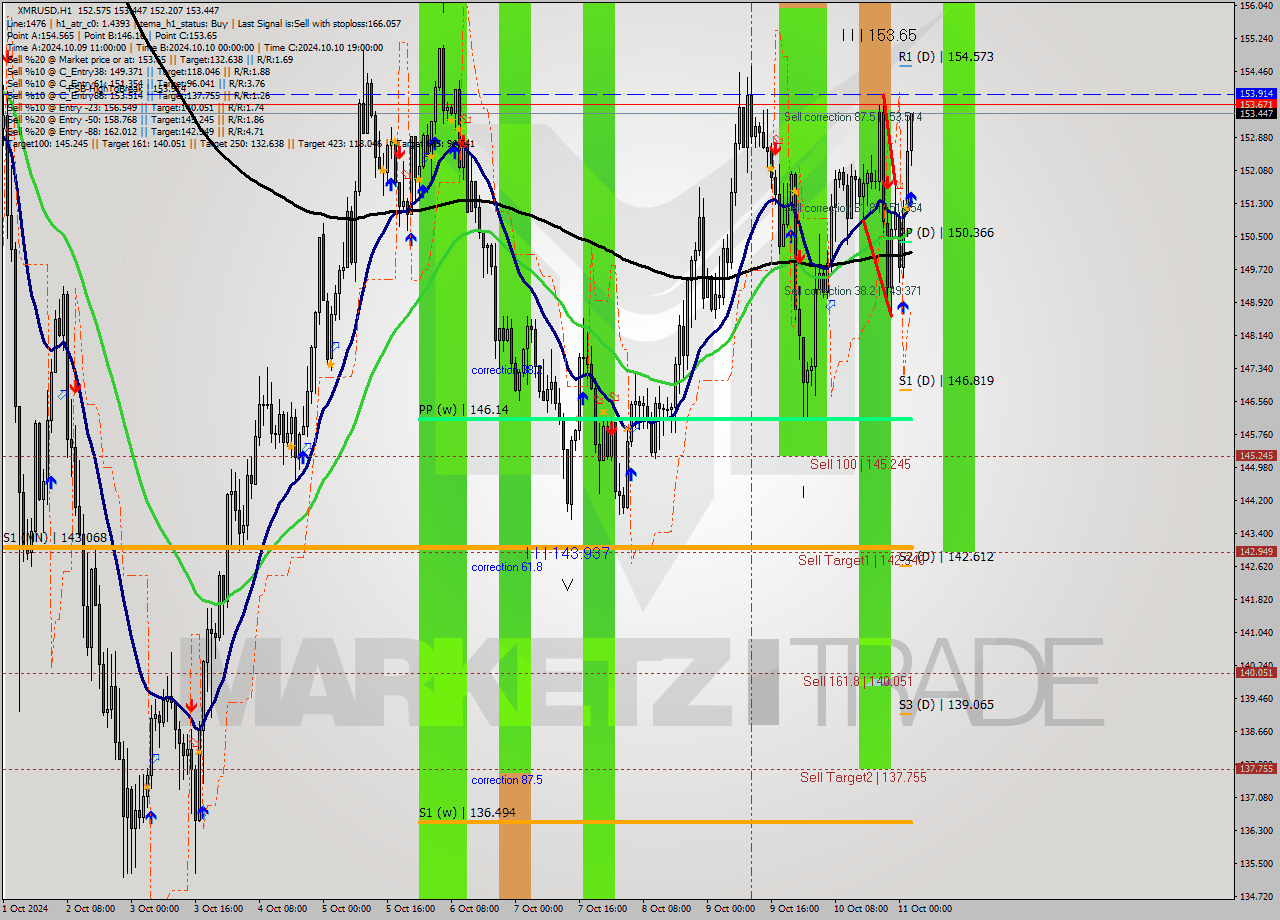Click the '| | | 143.937' wave label
This screenshot has width=1280, height=920.
coord(568,553)
